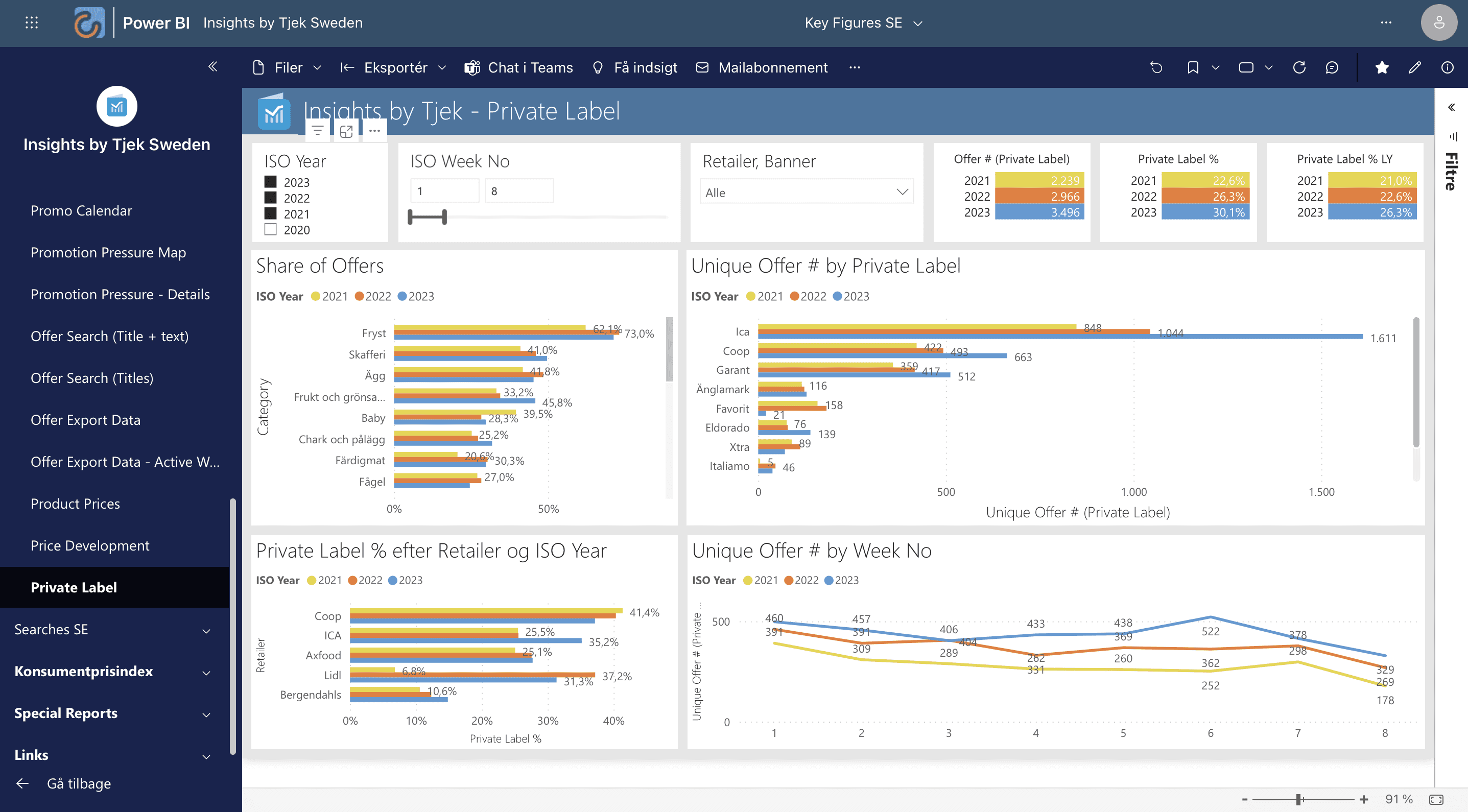Open the app launcher grid icon
The height and width of the screenshot is (812, 1468).
coord(32,23)
